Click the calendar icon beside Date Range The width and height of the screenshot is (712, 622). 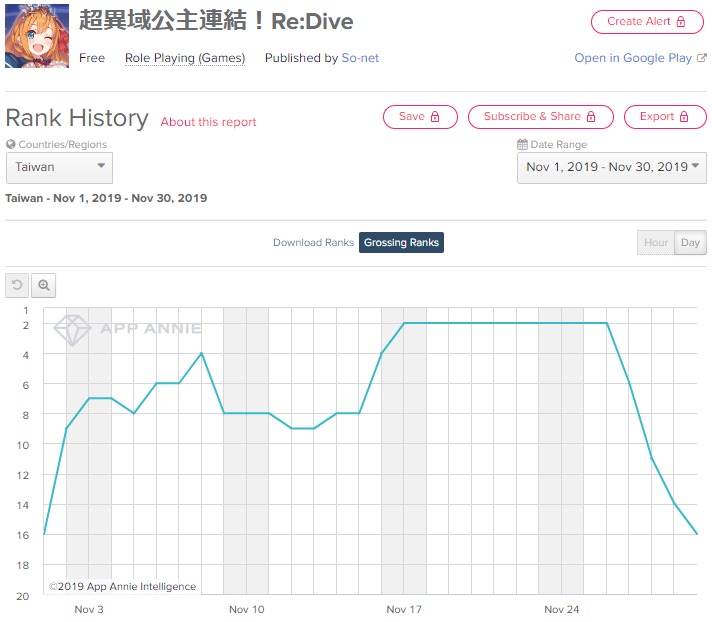click(x=522, y=144)
